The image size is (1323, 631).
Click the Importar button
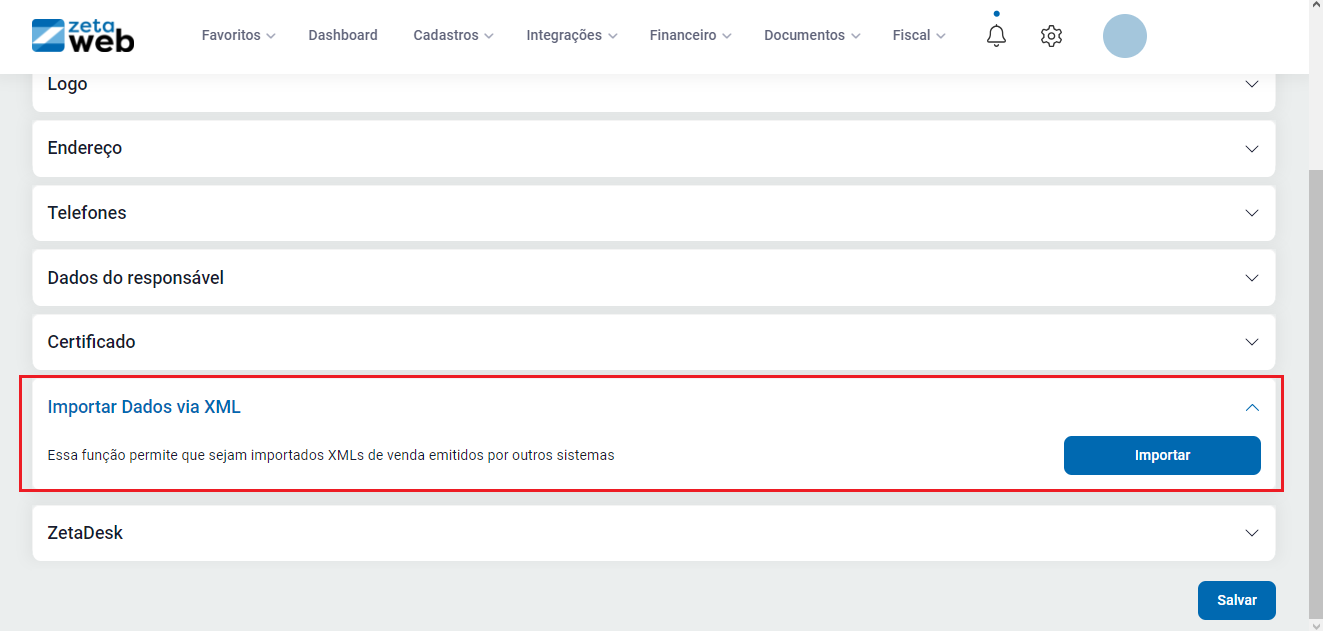click(x=1162, y=455)
